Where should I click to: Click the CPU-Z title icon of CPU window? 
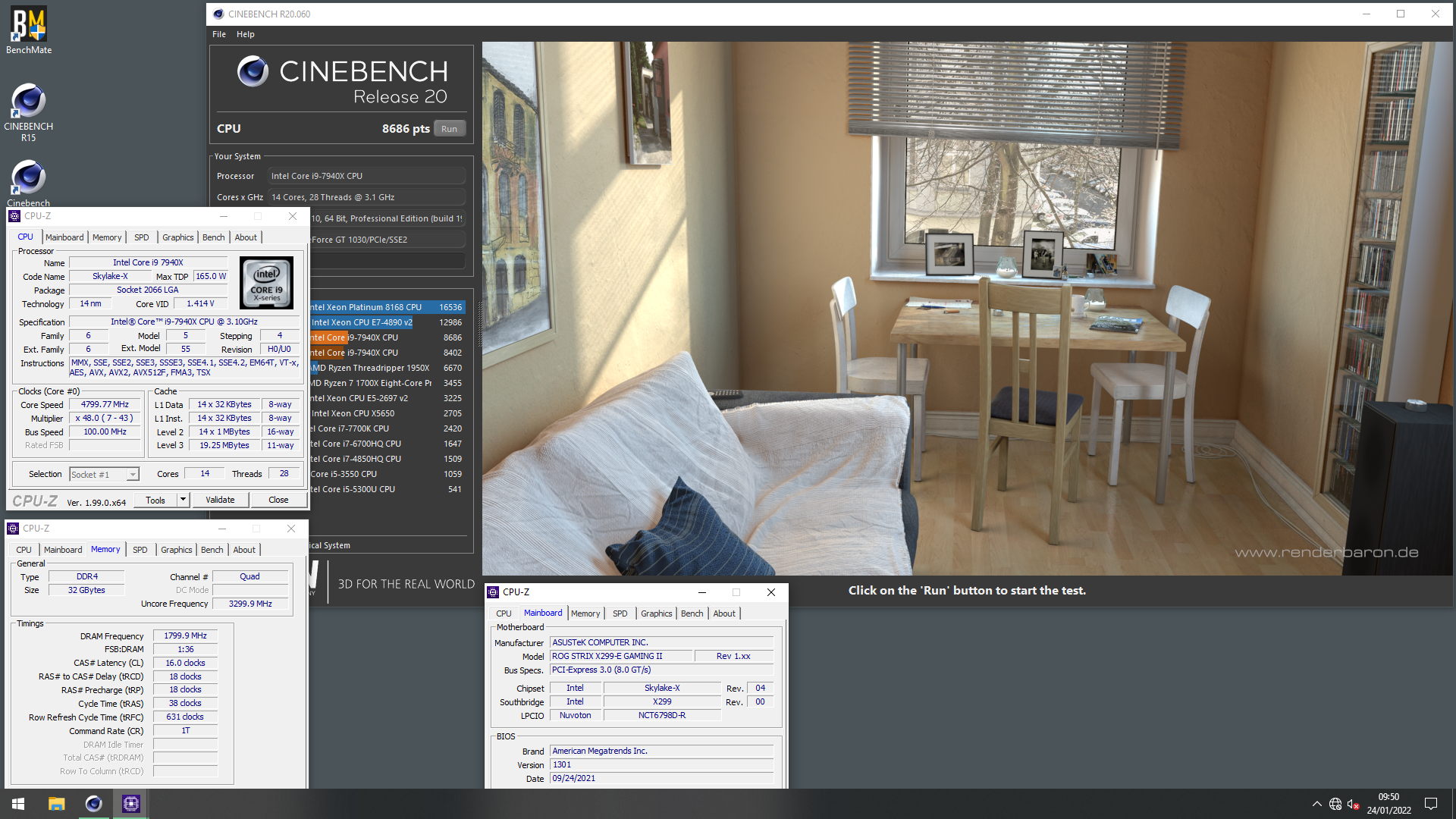(14, 216)
